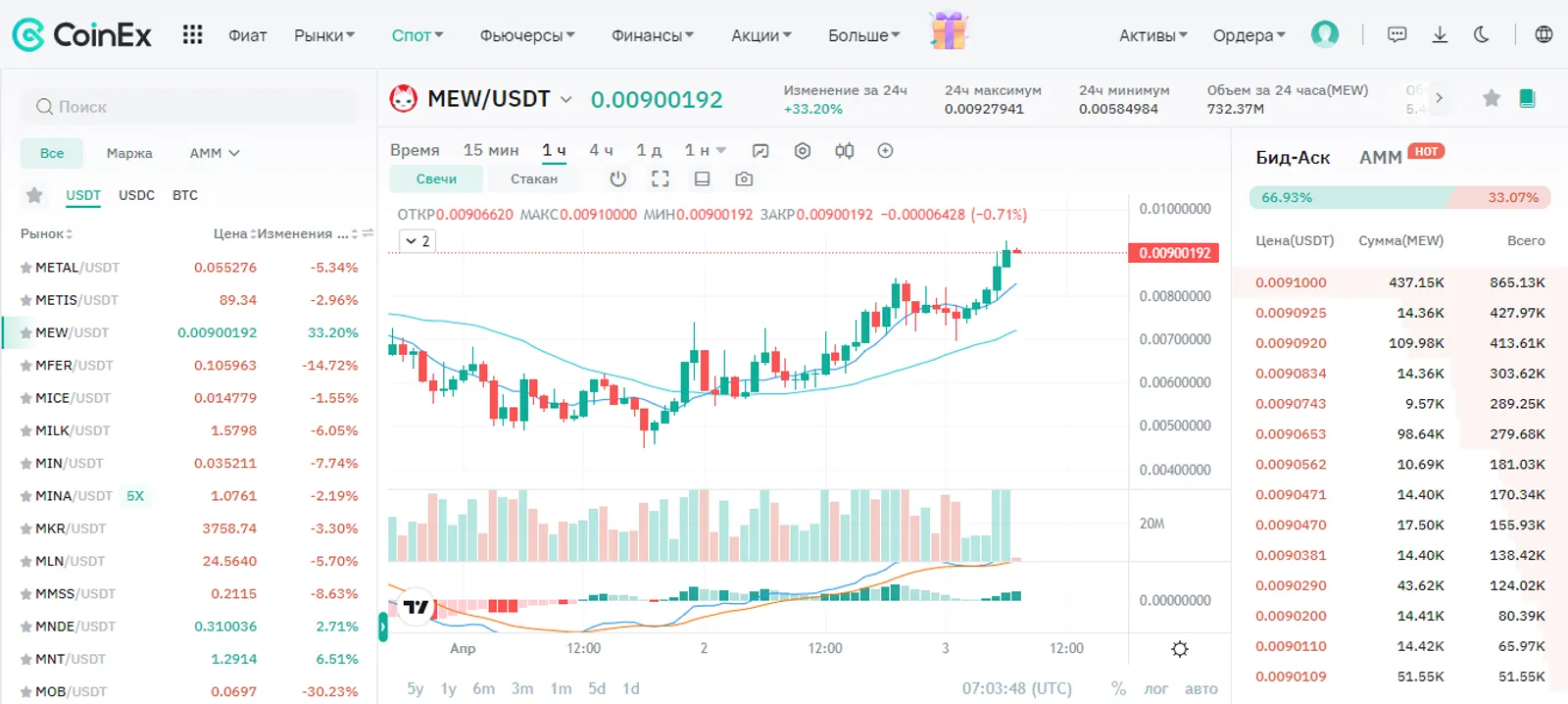Screen dimensions: 1568x704
Task: Toggle auto scale on chart
Action: pyautogui.click(x=1201, y=688)
